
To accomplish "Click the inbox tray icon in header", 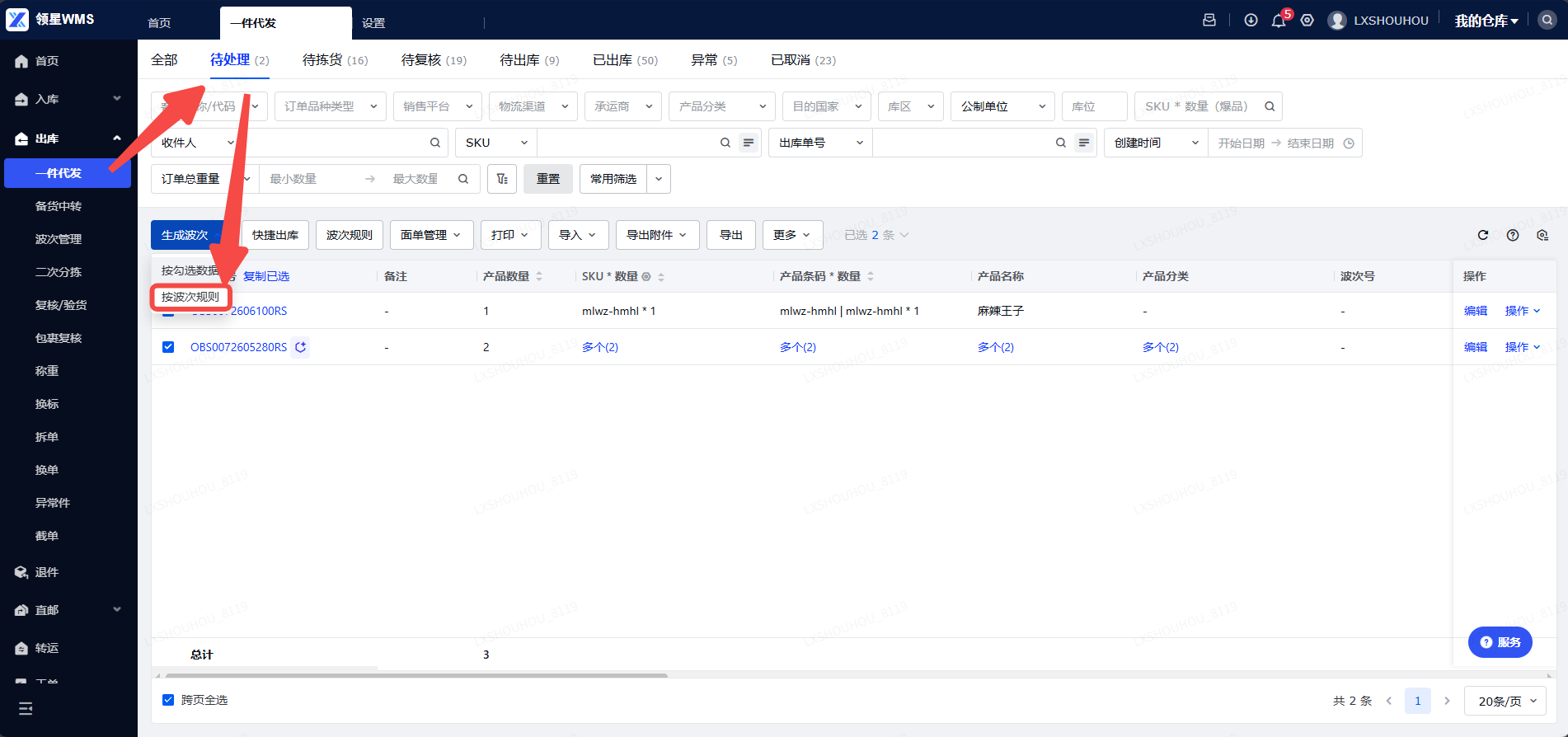I will point(1209,20).
